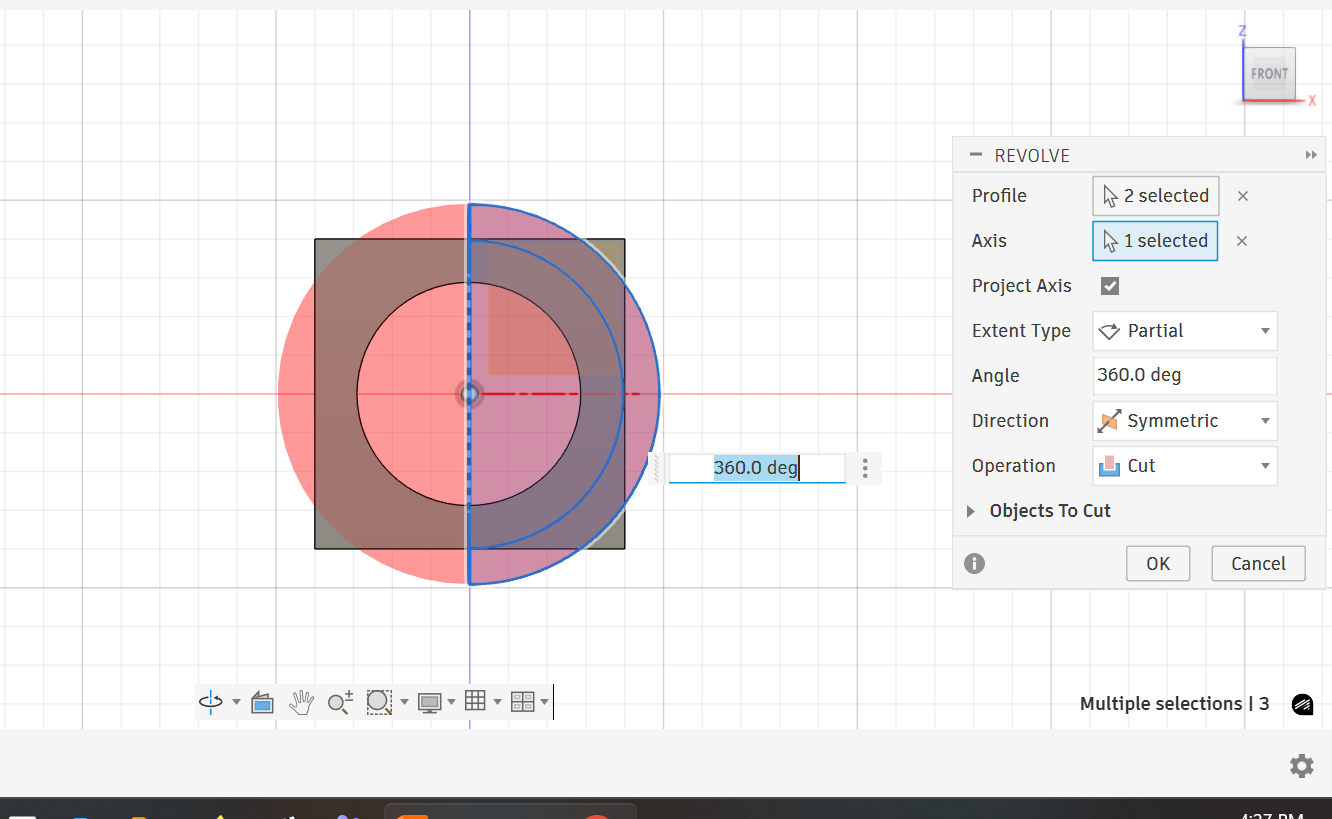
Task: Select the Zoom Window tool
Action: (379, 702)
